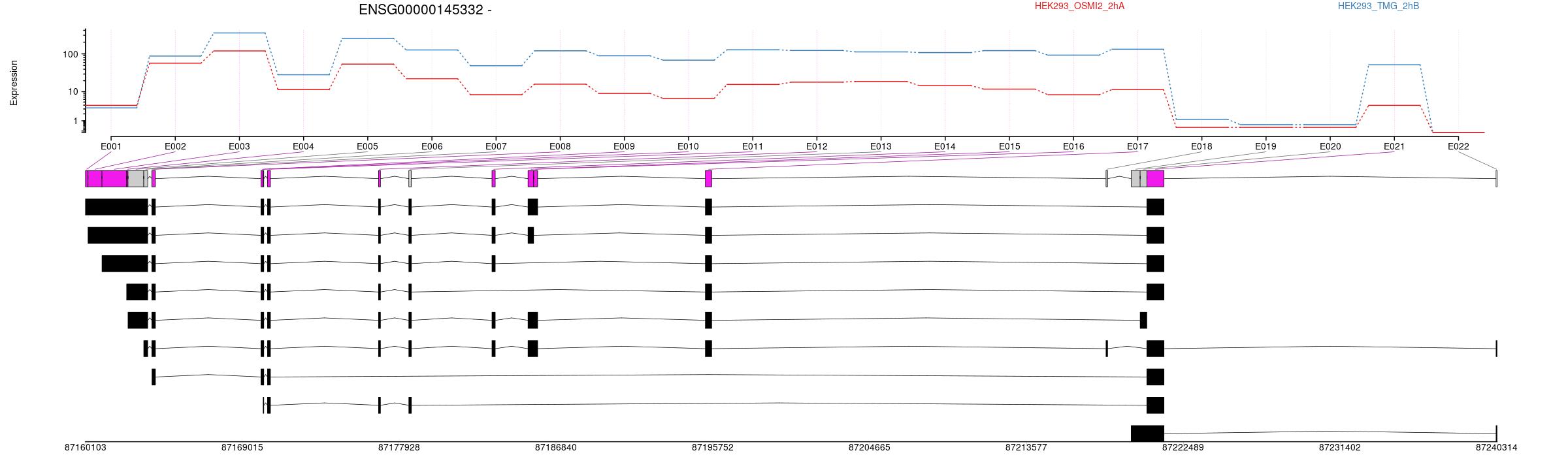This screenshot has height=457, width=1568.
Task: Click genomic coordinate 87204665
Action: point(869,448)
